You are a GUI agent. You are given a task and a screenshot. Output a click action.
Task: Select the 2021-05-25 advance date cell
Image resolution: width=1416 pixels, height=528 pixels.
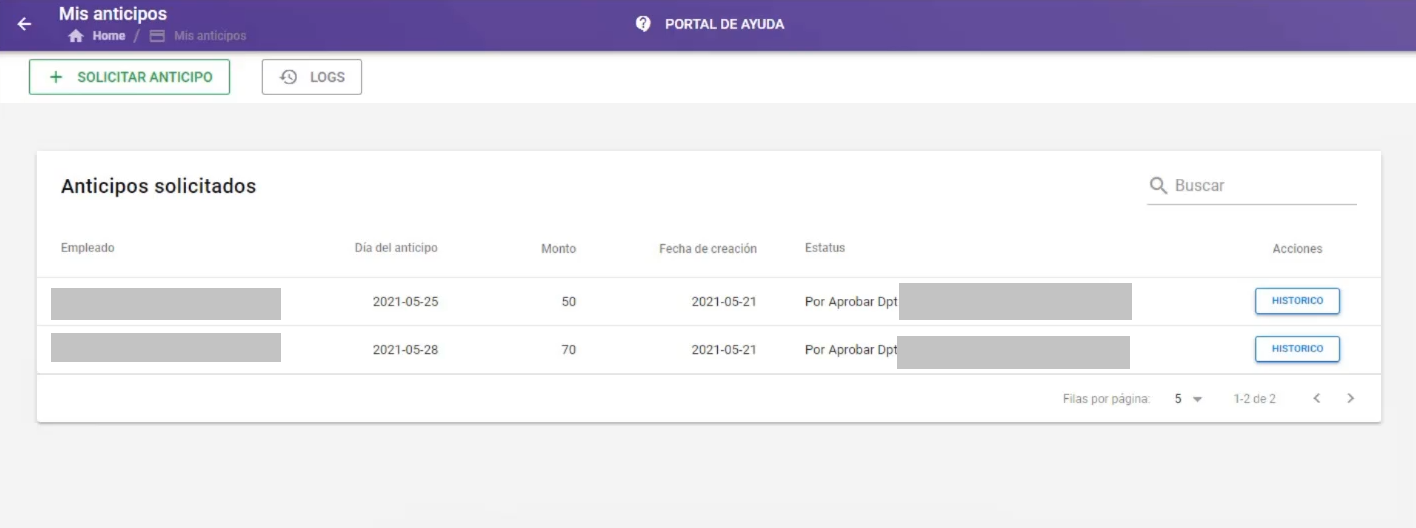coord(405,301)
